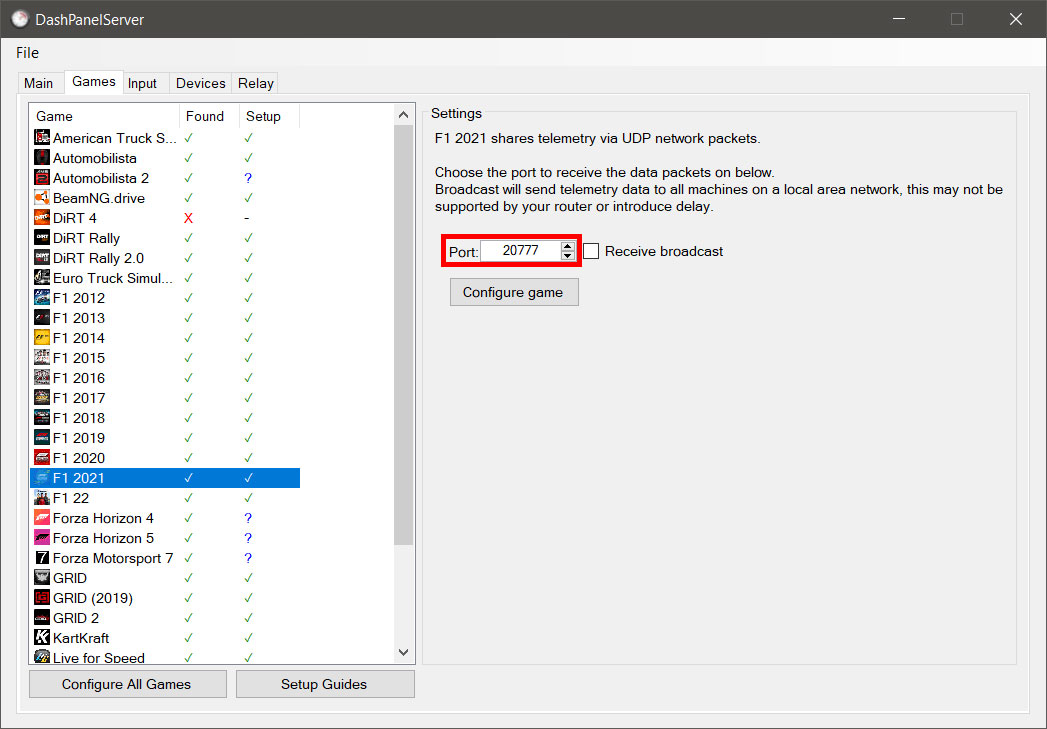Click the Automobilista game icon
The width and height of the screenshot is (1047, 729).
click(42, 158)
